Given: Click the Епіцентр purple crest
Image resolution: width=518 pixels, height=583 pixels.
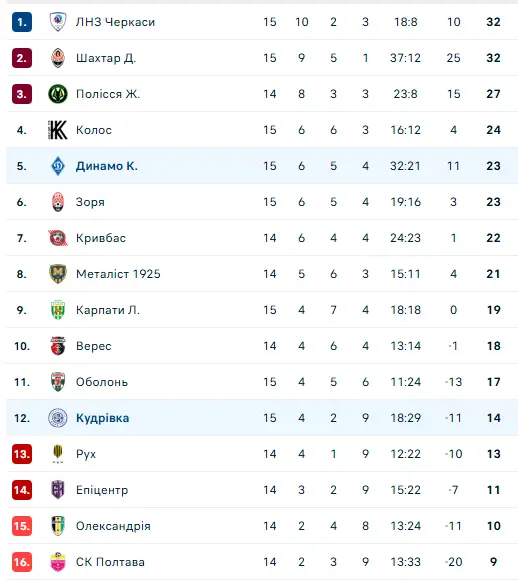Looking at the screenshot, I should pos(58,490).
